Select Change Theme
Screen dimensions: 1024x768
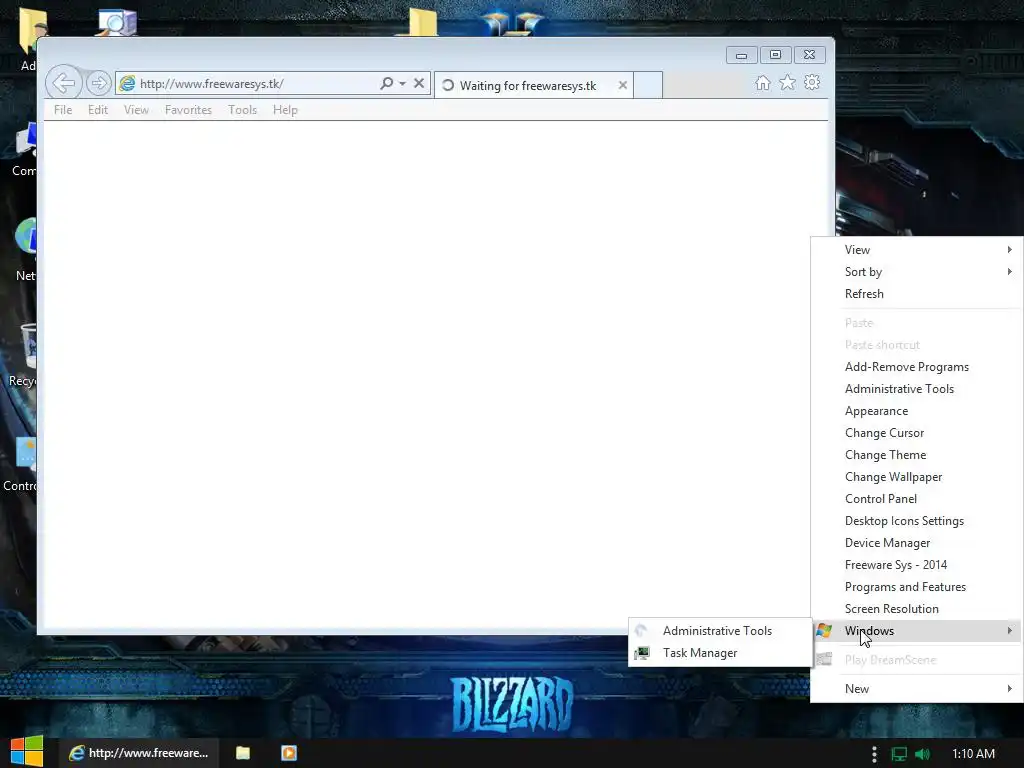click(916, 455)
